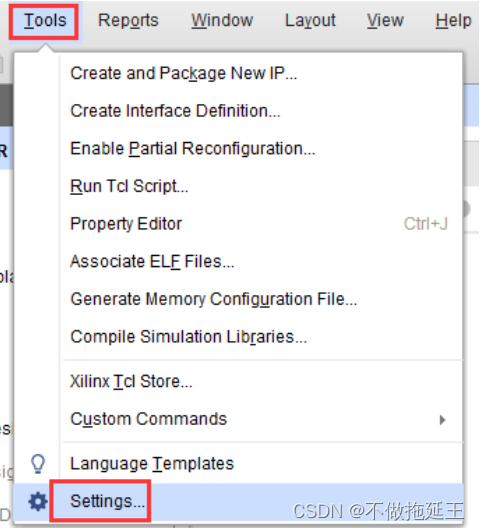480x531 pixels.
Task: Click the Custom Commands submenu arrow
Action: tap(442, 420)
